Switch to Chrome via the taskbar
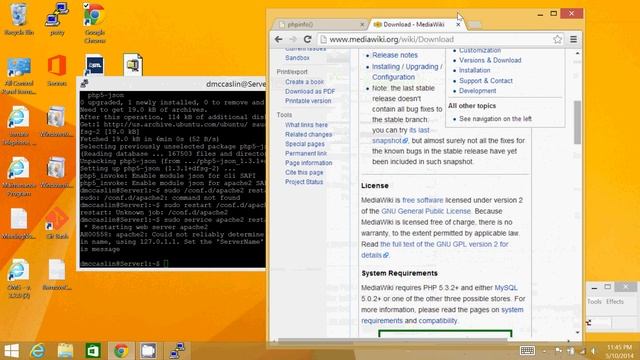The height and width of the screenshot is (360, 640). click(x=121, y=351)
